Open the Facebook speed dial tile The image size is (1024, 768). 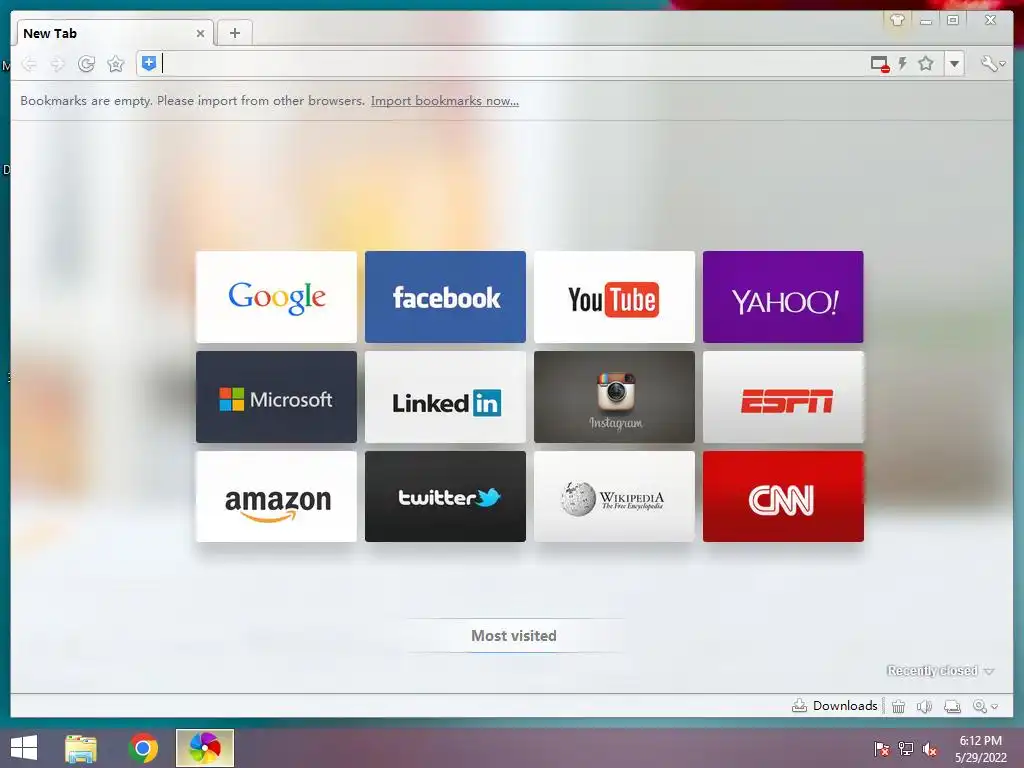[445, 296]
